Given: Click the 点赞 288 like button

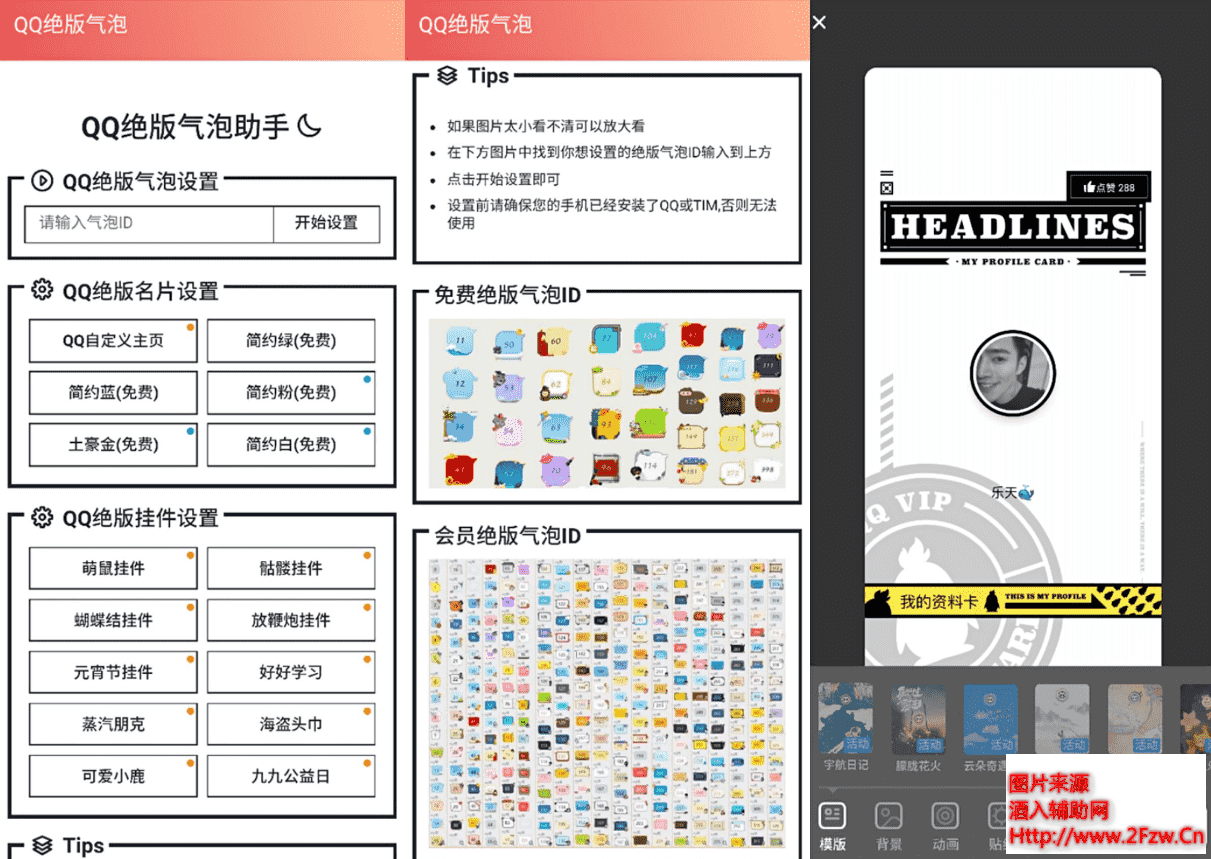Looking at the screenshot, I should (x=1109, y=187).
